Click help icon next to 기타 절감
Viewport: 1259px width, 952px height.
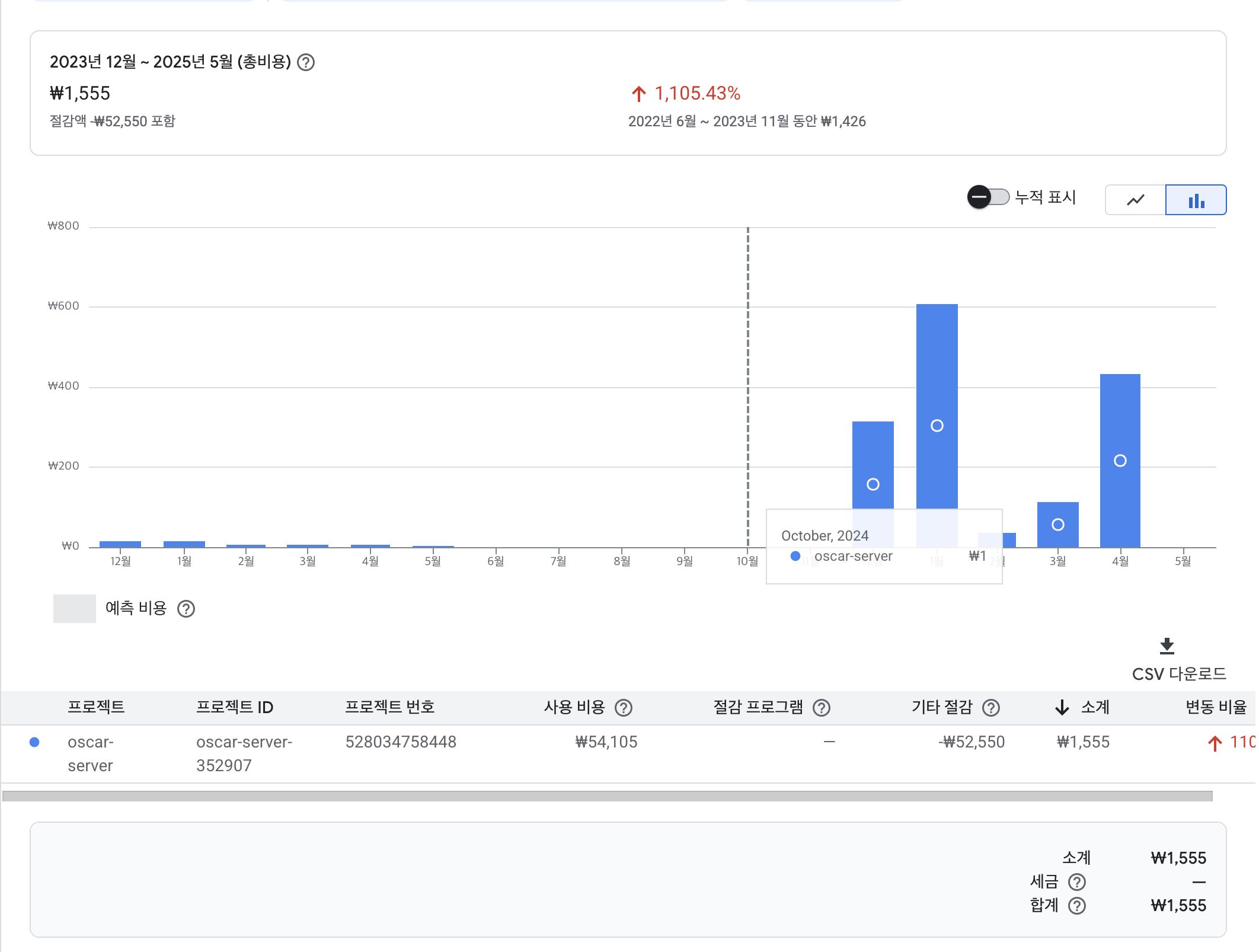pos(991,708)
